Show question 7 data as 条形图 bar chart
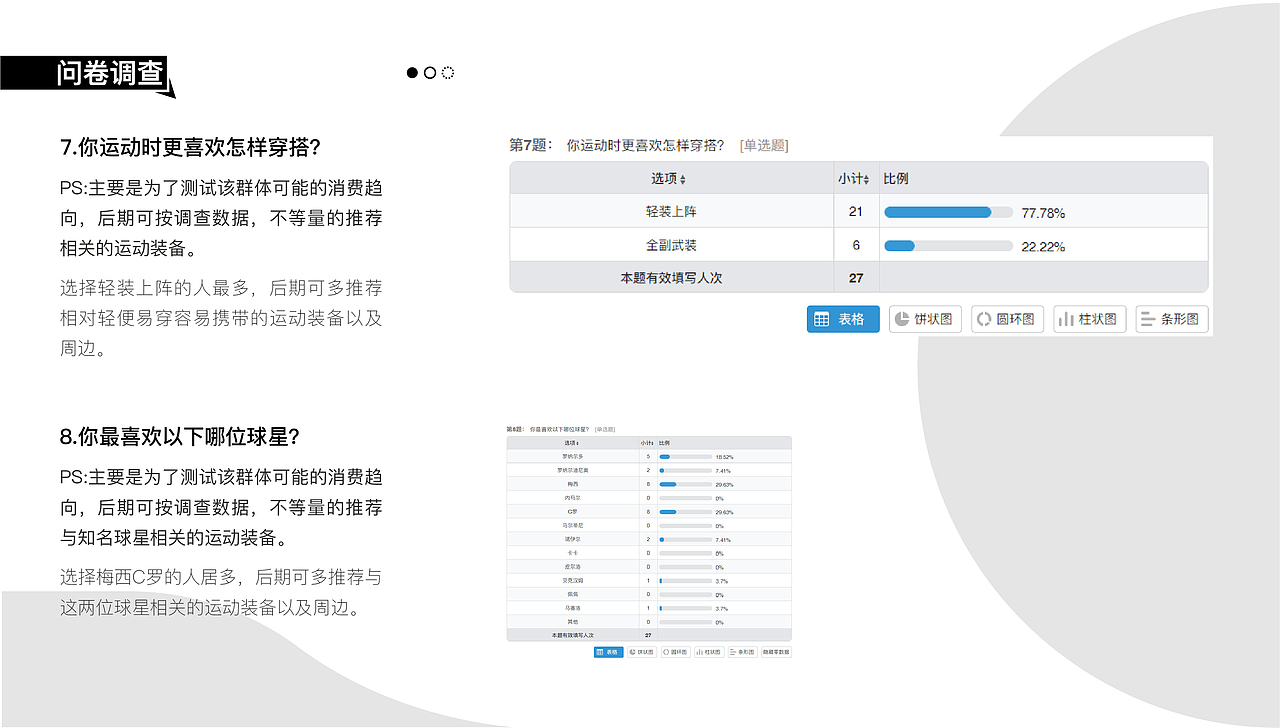 [1171, 319]
